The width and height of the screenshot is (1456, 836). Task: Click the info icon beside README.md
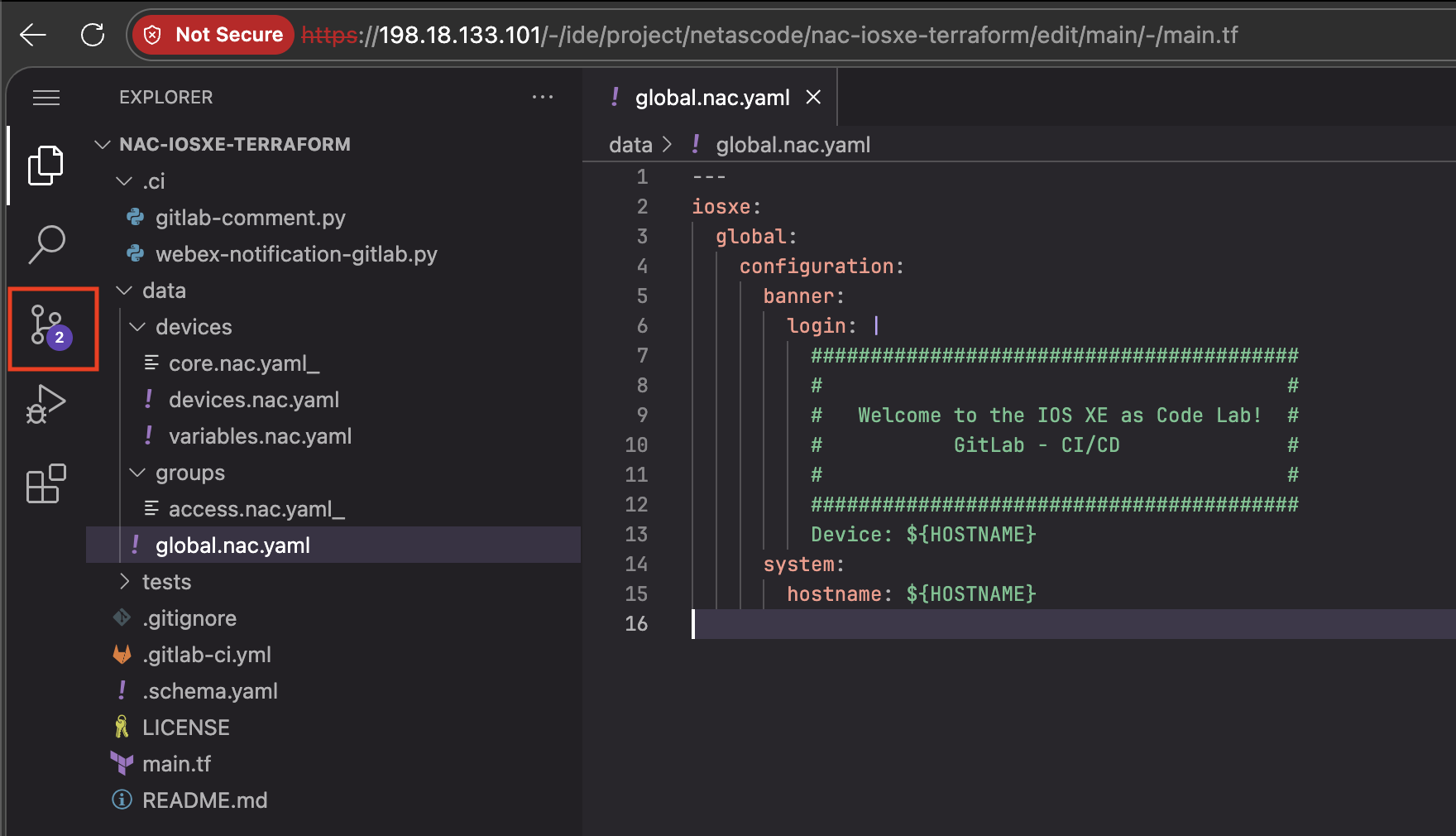[x=122, y=800]
